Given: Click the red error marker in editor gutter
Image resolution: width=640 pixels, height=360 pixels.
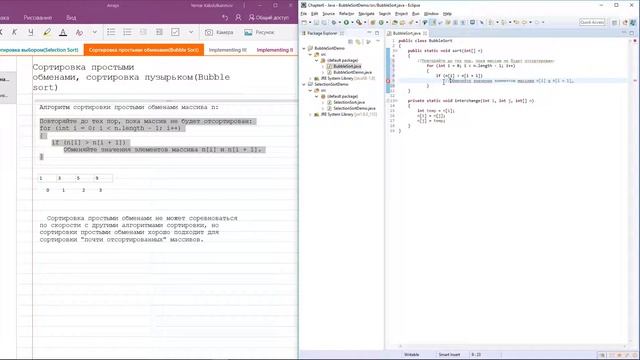Looking at the screenshot, I should [388, 81].
